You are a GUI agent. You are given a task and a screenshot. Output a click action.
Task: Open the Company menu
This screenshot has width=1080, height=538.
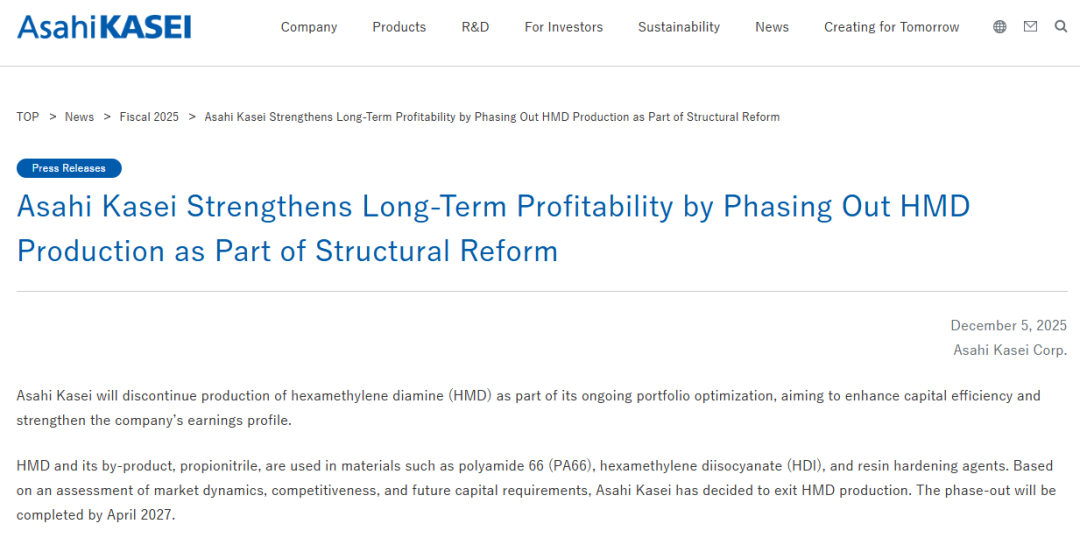(309, 27)
